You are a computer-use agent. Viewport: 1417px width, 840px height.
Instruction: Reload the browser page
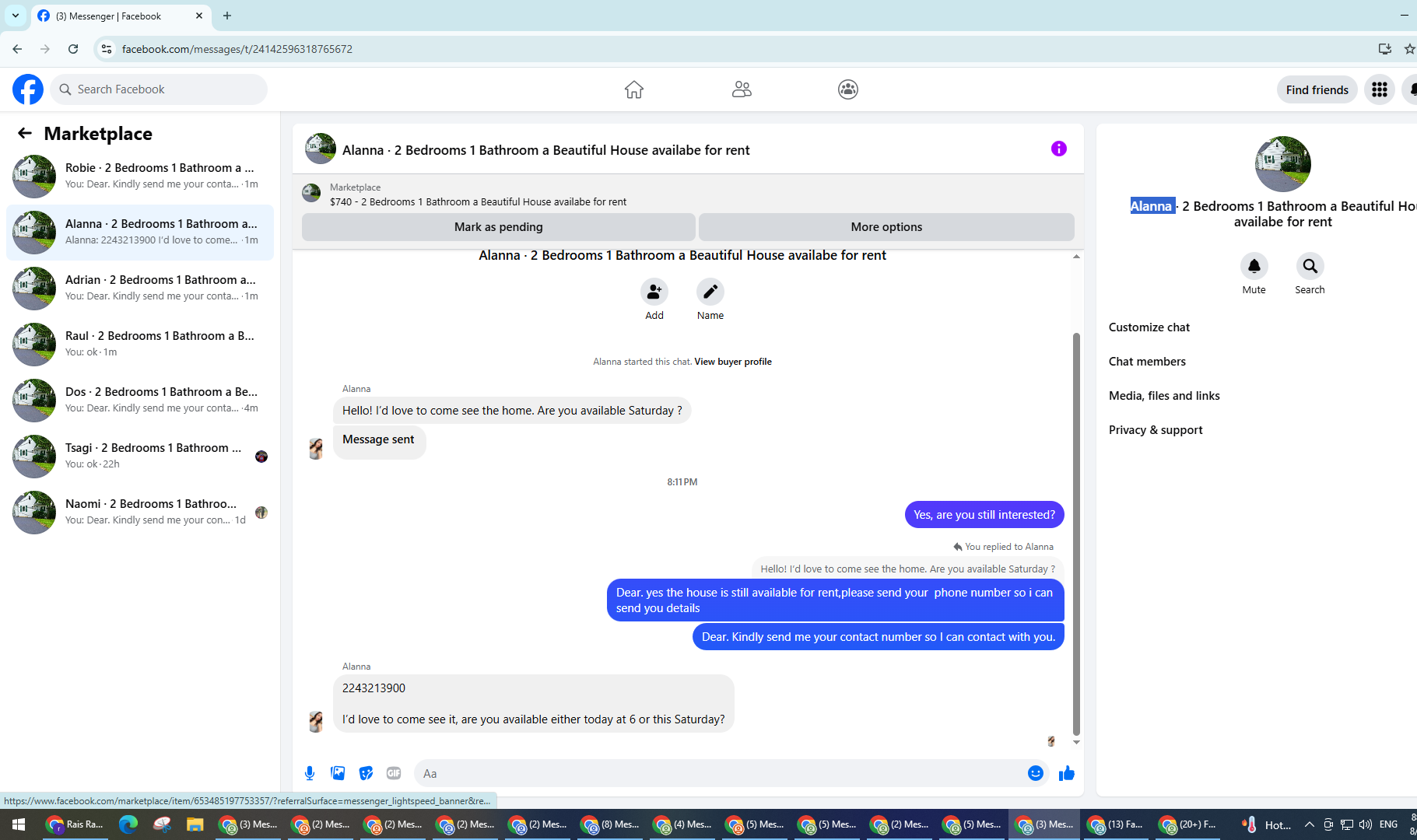(x=73, y=49)
